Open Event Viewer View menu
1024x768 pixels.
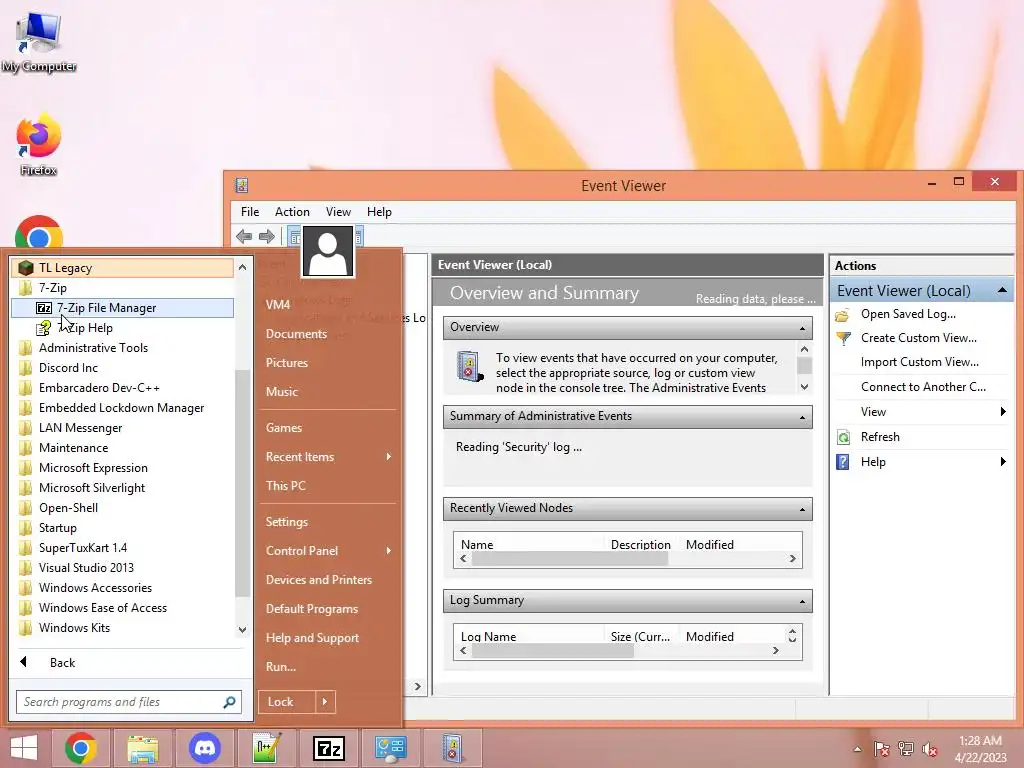tap(338, 212)
